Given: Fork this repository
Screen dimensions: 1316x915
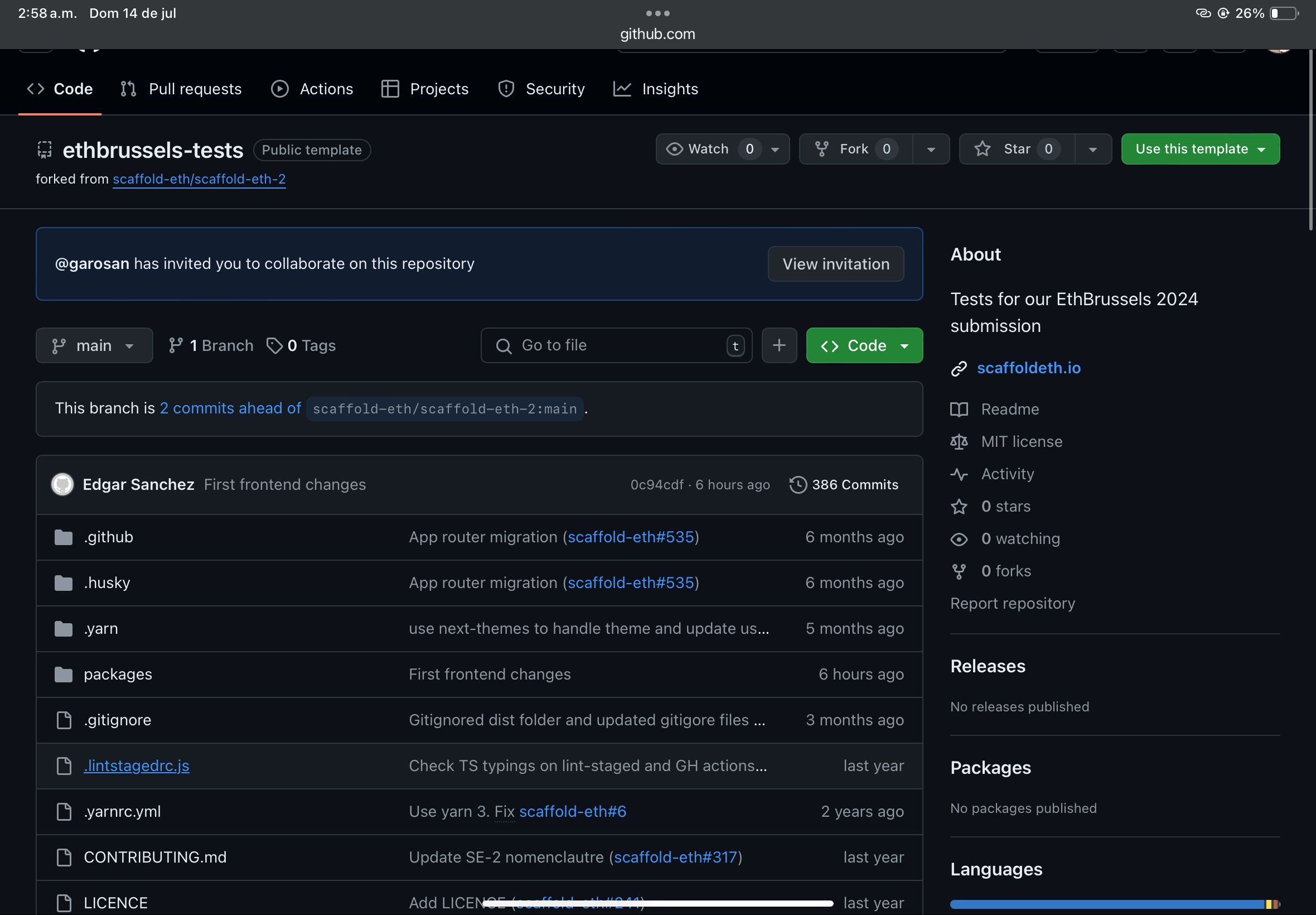Looking at the screenshot, I should 856,149.
